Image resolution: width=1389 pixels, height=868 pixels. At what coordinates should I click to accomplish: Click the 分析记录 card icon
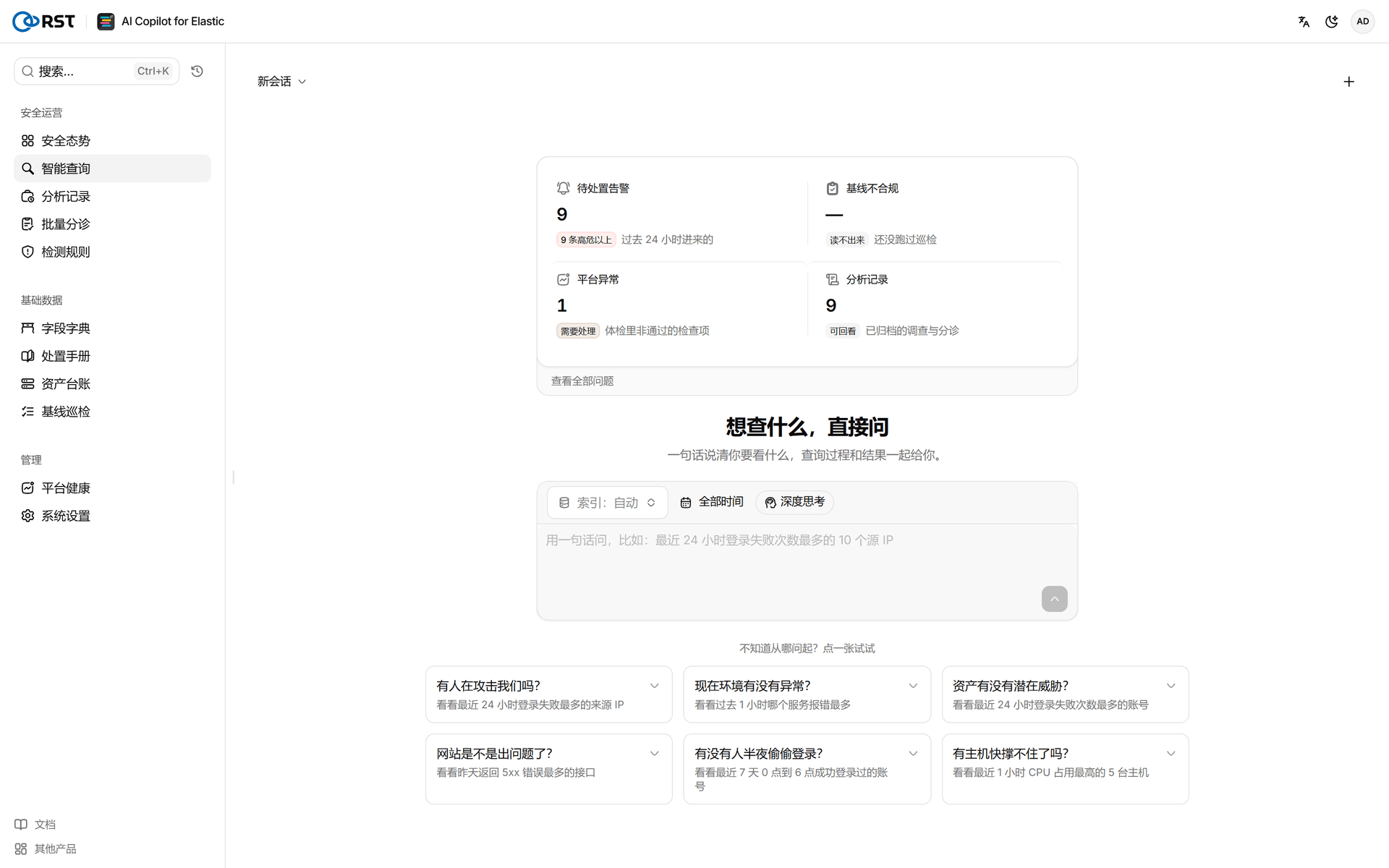[x=833, y=279]
